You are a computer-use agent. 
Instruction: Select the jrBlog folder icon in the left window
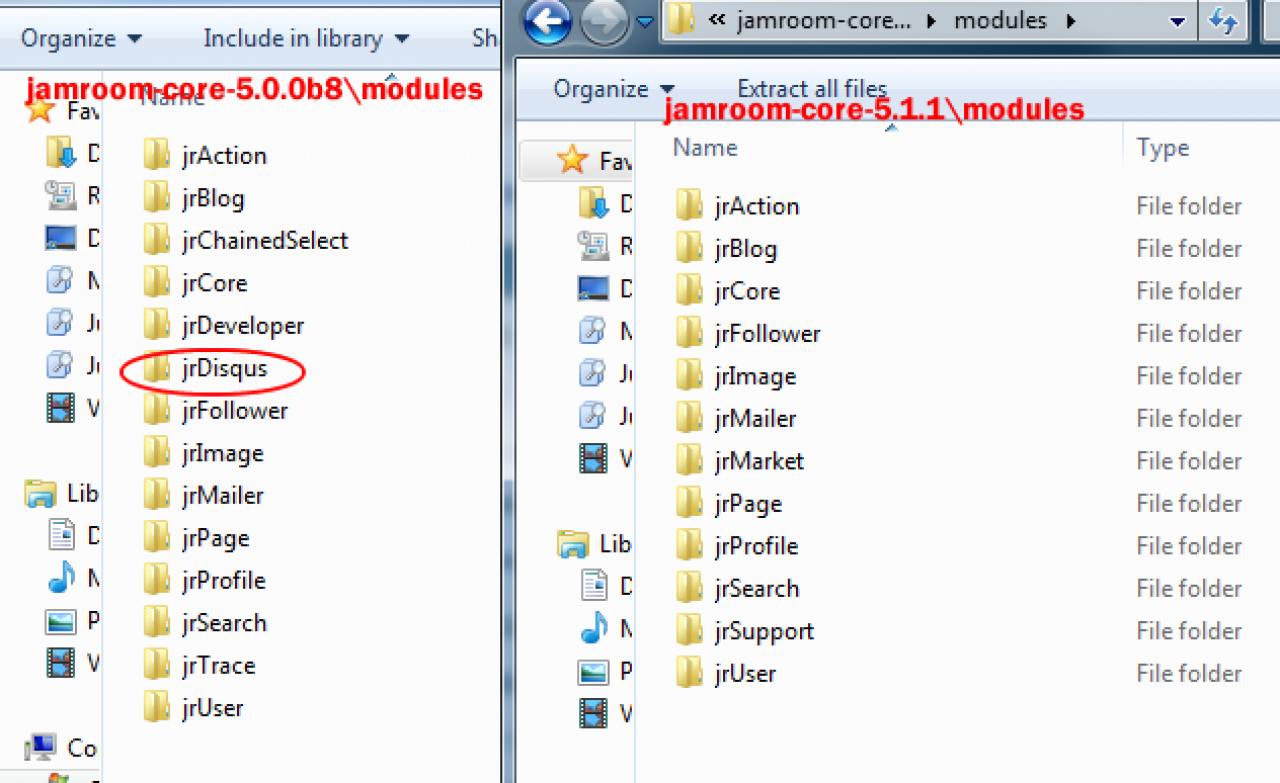pos(156,198)
